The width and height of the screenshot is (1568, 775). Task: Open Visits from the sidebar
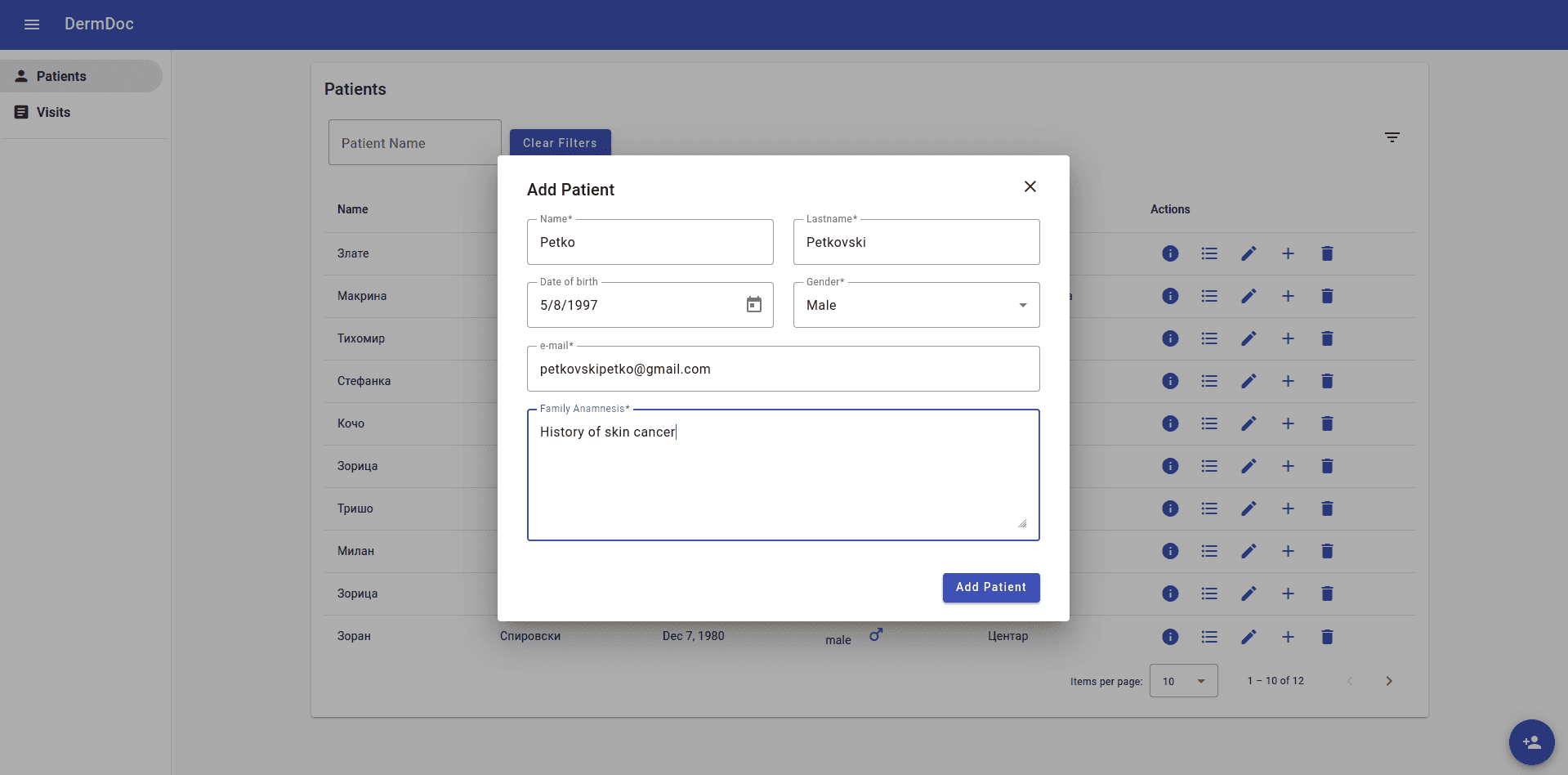pyautogui.click(x=53, y=112)
